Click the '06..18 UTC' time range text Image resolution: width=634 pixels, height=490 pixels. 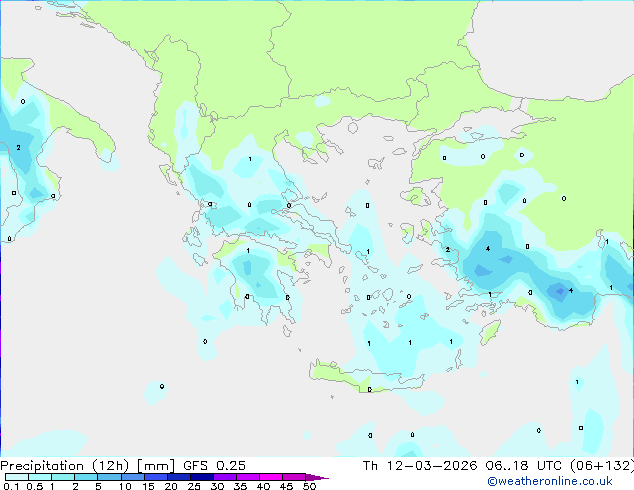[524, 466]
